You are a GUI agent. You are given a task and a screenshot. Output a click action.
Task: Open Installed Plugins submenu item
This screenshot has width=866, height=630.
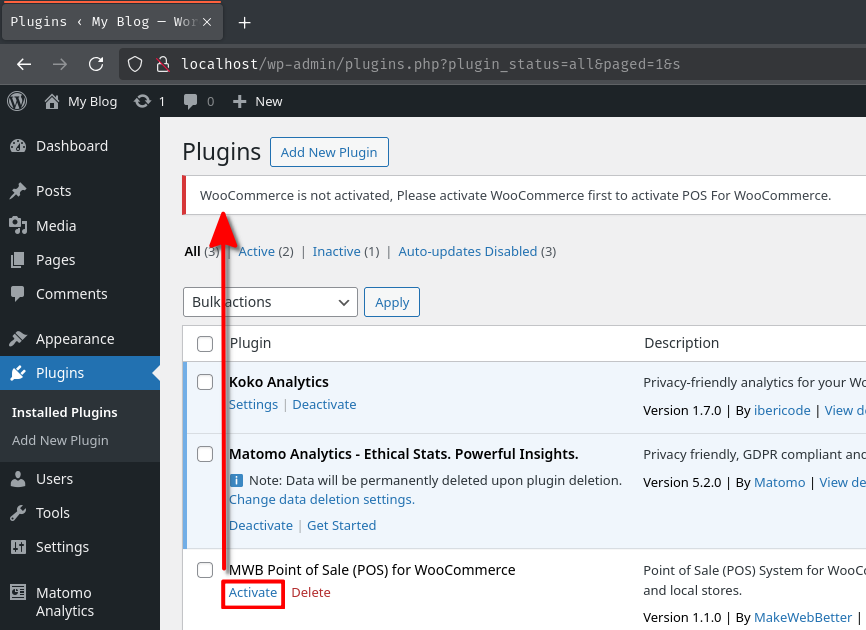tap(65, 412)
